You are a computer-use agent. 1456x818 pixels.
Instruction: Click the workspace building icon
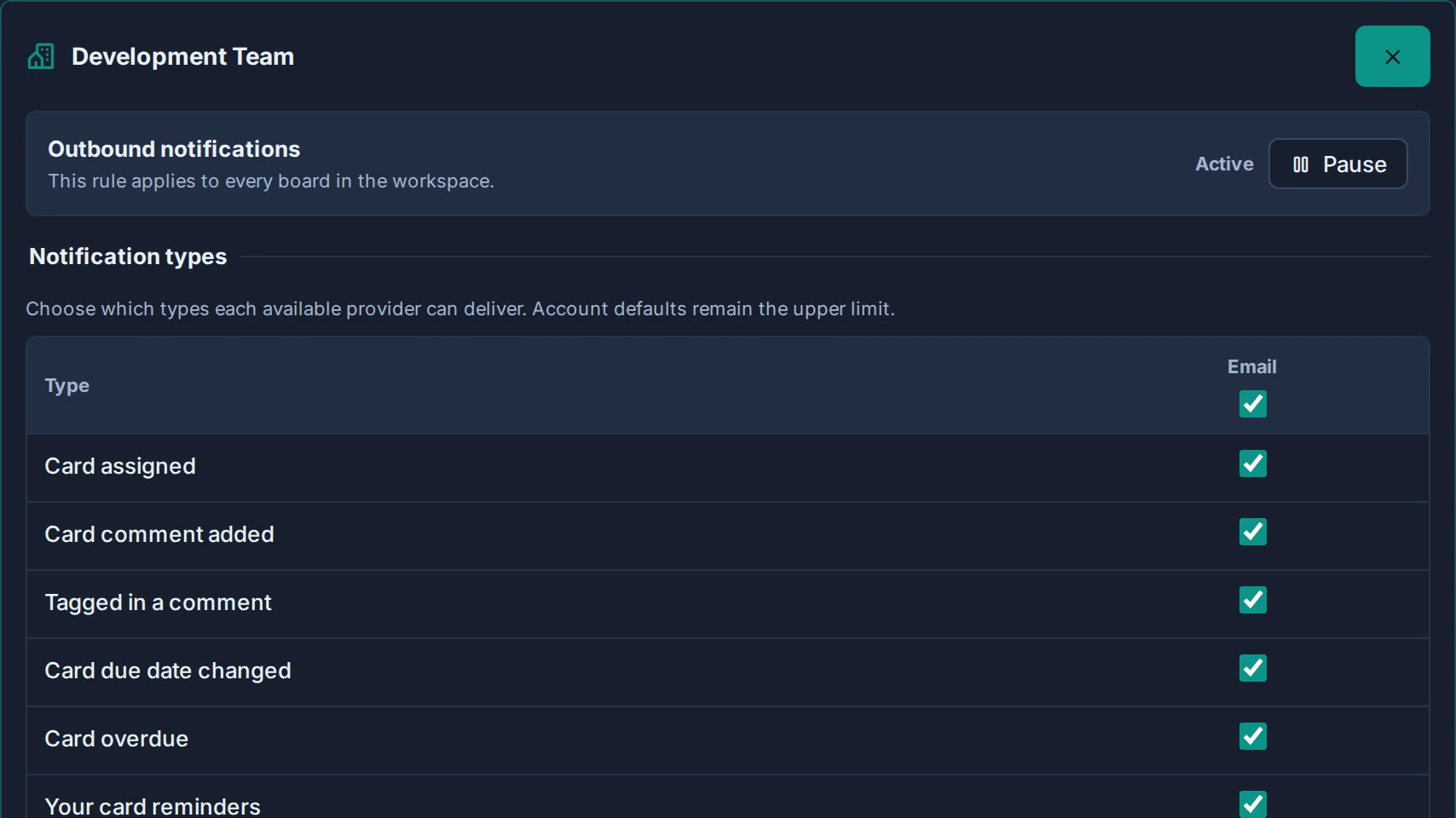41,56
